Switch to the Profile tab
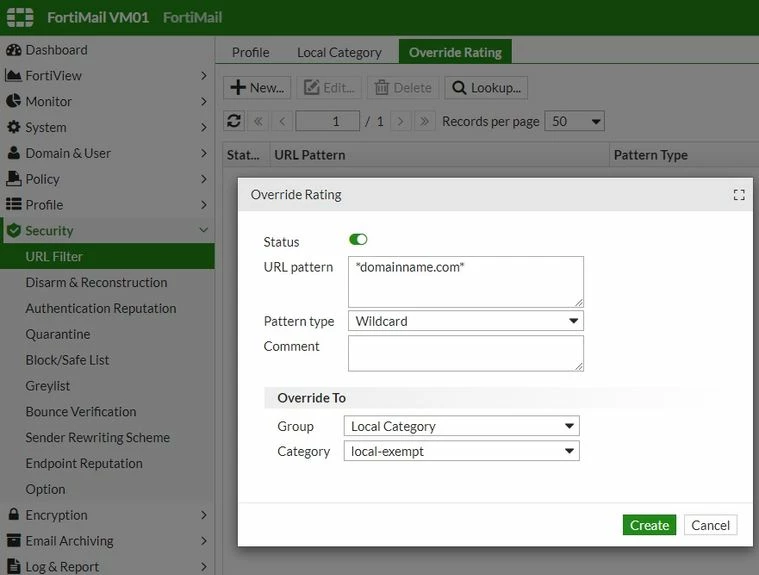Screen dimensions: 759x575 (251, 52)
